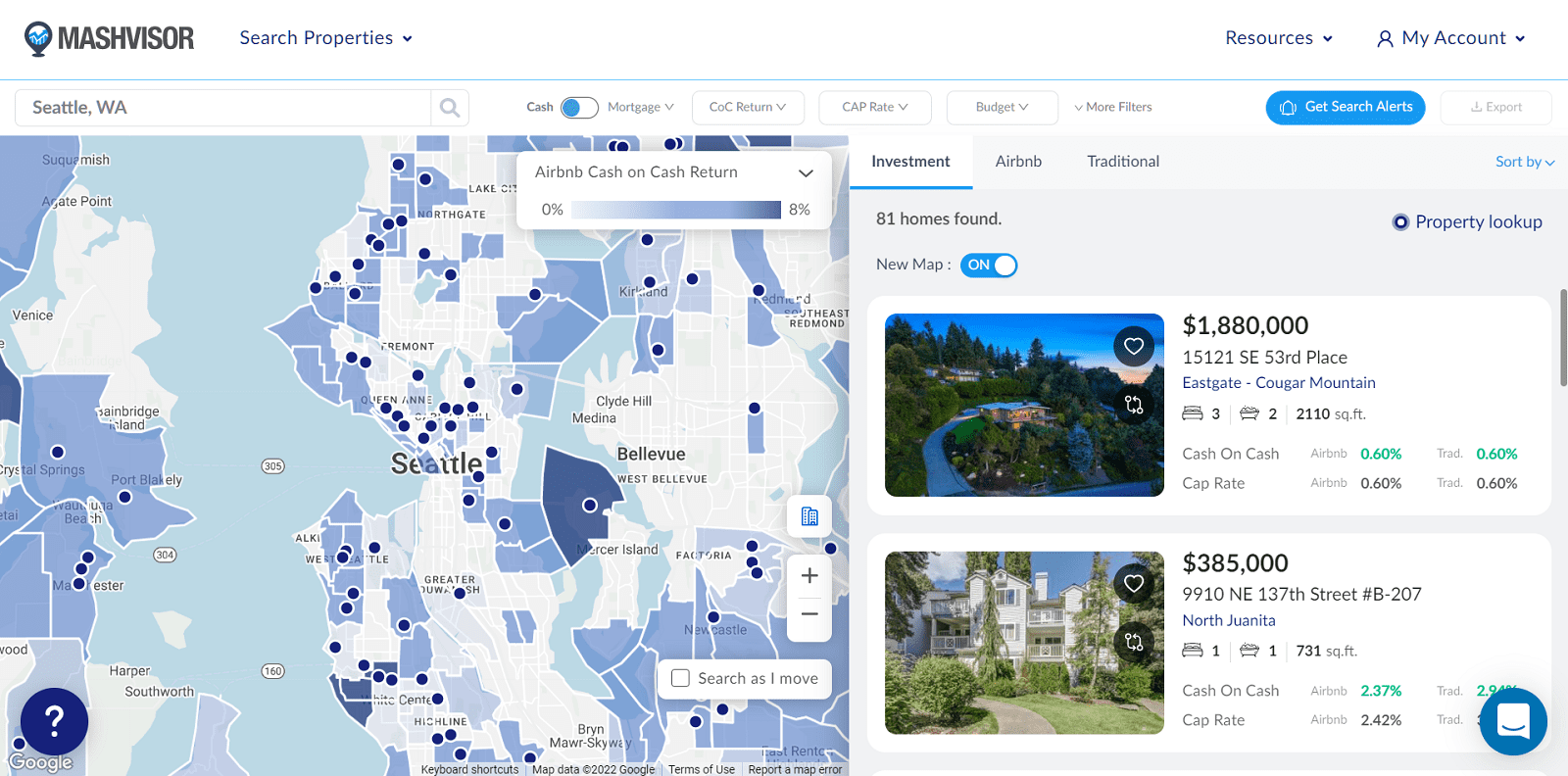
Task: Click the bed icon on $1,880,000 listing
Action: [1192, 413]
